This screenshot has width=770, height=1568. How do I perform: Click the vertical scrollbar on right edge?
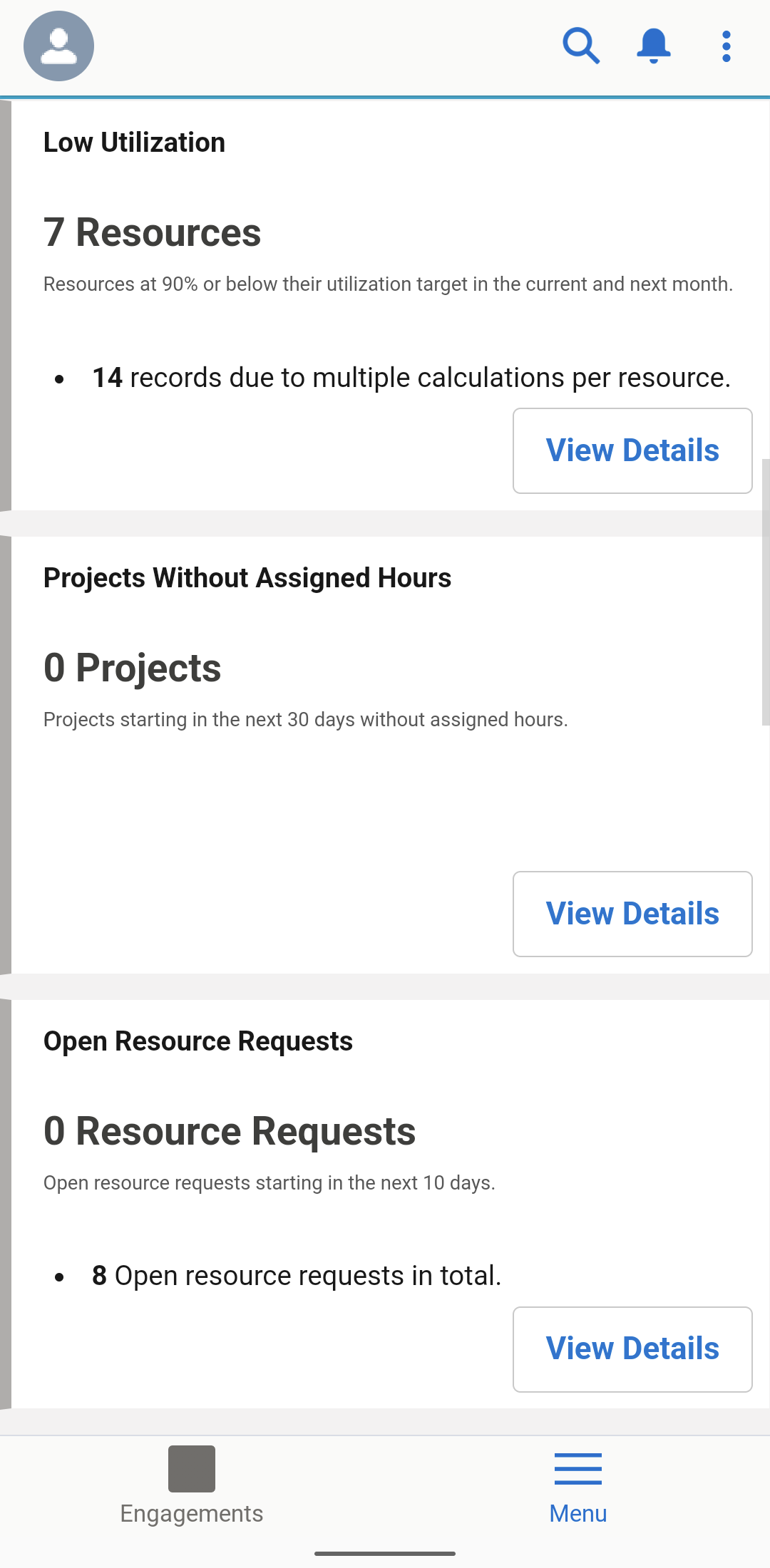765,592
